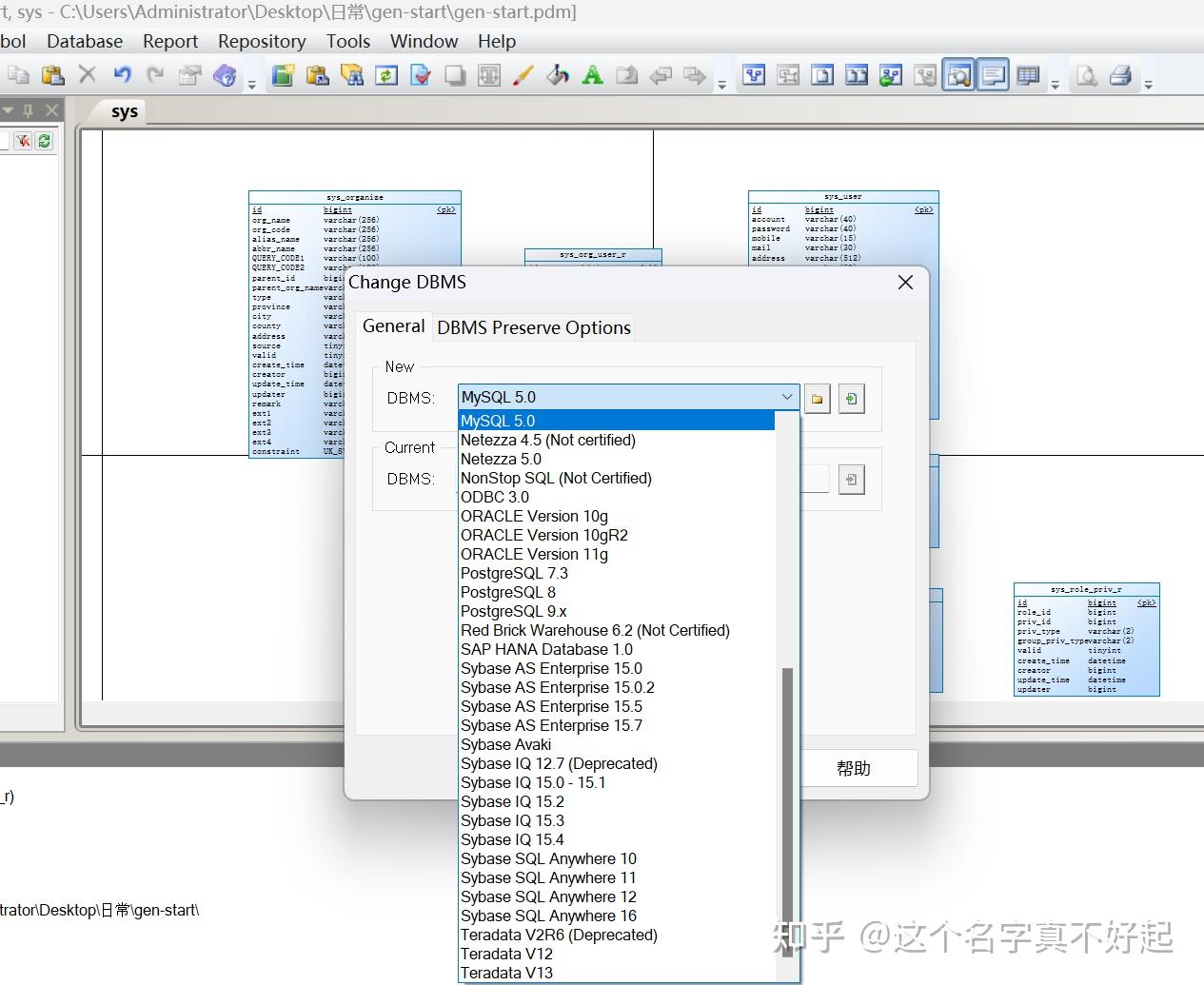The width and height of the screenshot is (1204, 985).
Task: Click the Delete X icon in the toolbar
Action: (88, 75)
